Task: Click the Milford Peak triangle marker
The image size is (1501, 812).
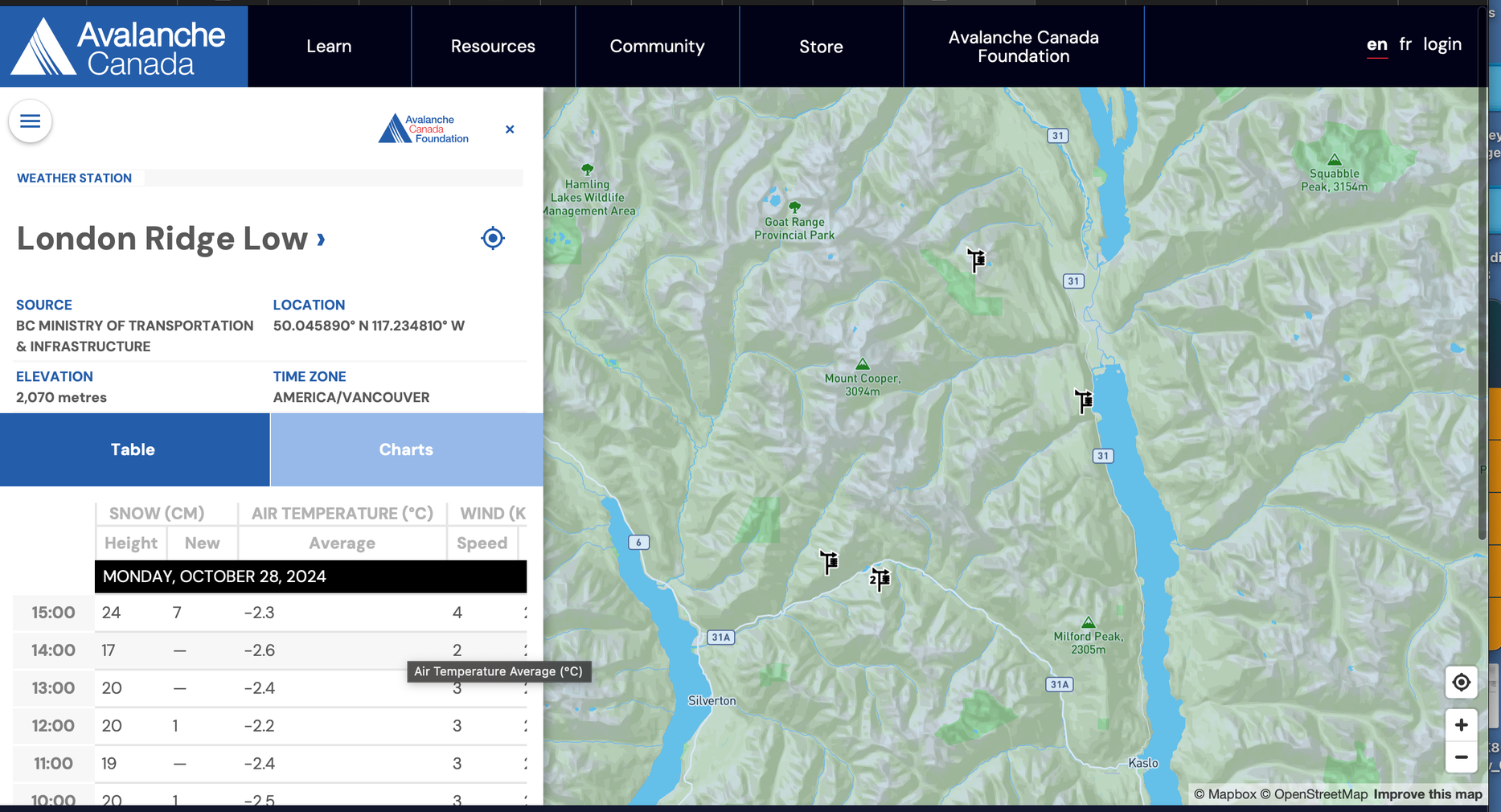Action: tap(1088, 622)
